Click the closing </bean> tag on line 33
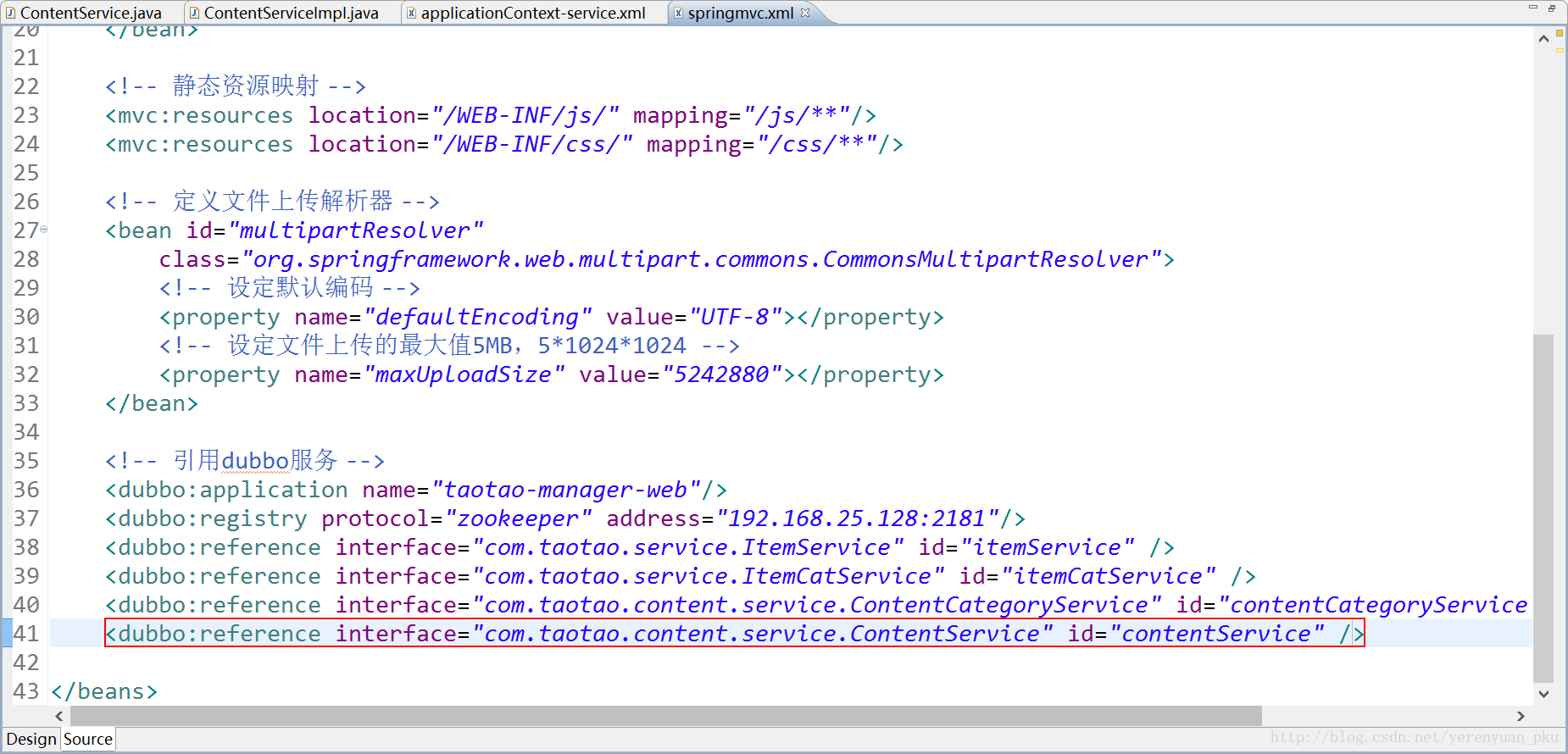 click(152, 403)
